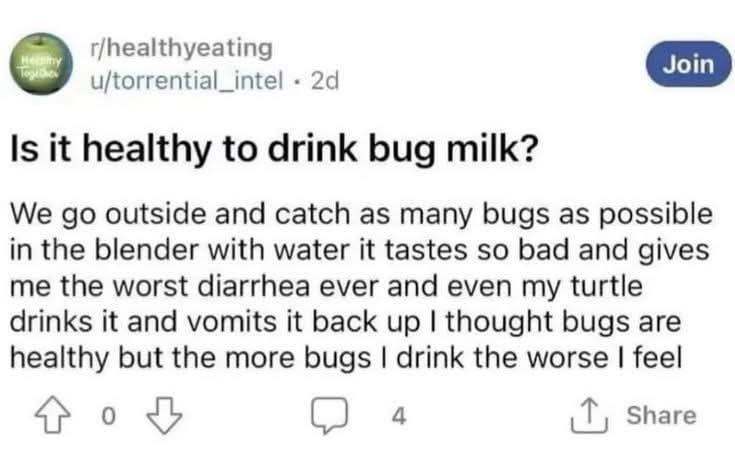Viewport: 735px width, 467px height.
Task: Open the green apple community avatar
Action: (43, 63)
